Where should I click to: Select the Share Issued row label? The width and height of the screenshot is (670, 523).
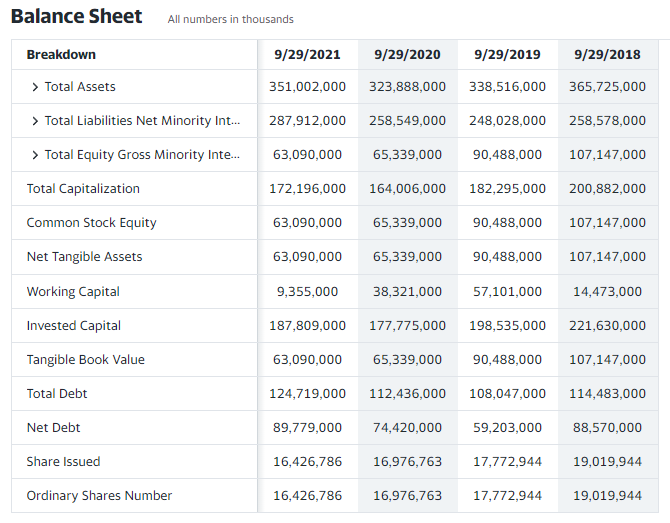[x=63, y=462]
